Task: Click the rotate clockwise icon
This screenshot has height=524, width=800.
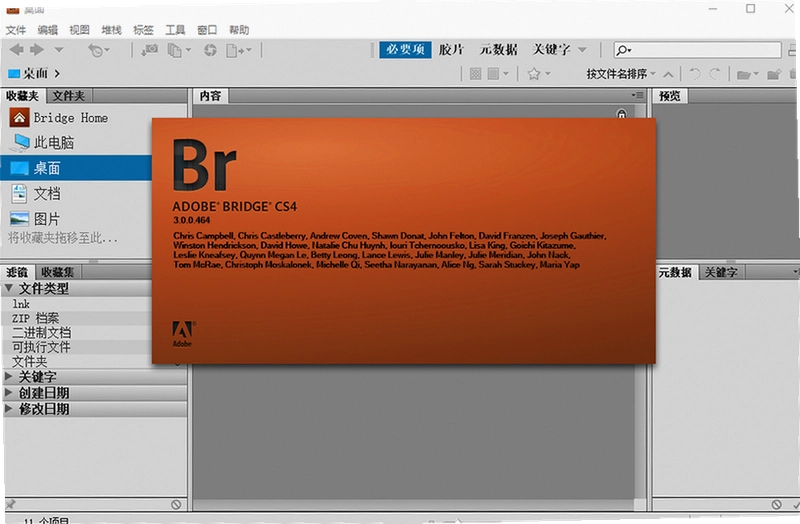Action: 715,74
